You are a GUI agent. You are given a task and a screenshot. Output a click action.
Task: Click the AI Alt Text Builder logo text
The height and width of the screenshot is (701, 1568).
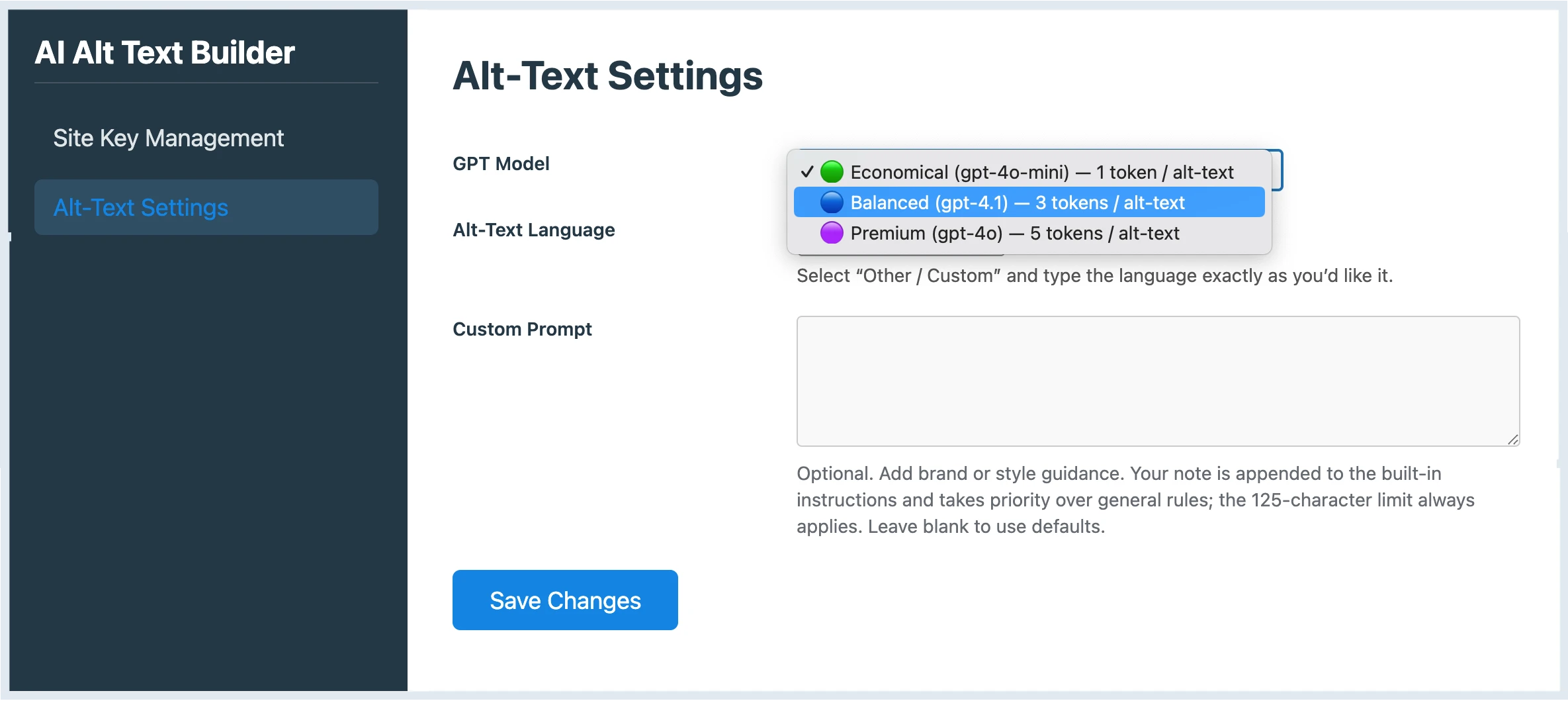click(x=164, y=52)
